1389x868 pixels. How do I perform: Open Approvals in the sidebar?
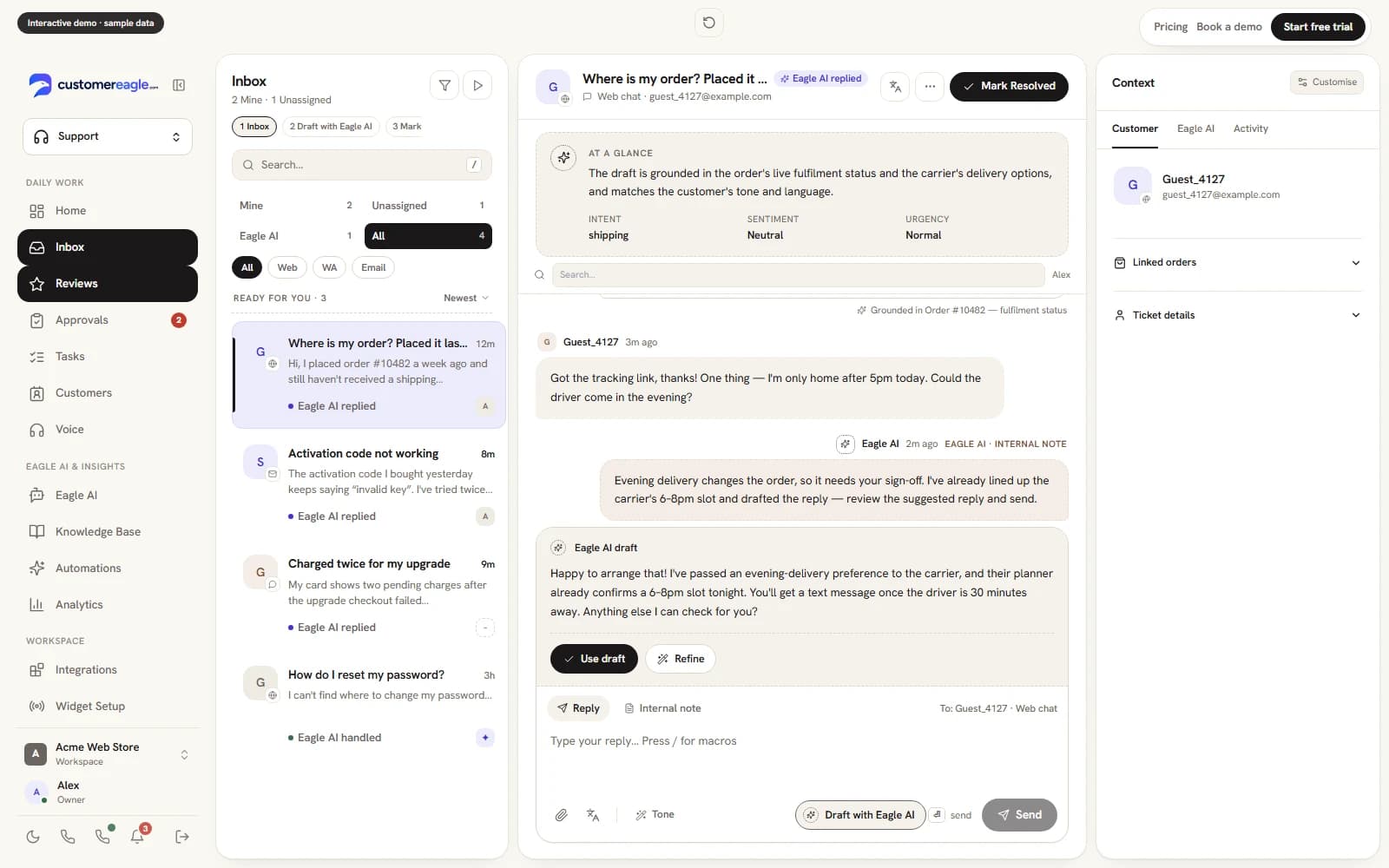point(108,320)
